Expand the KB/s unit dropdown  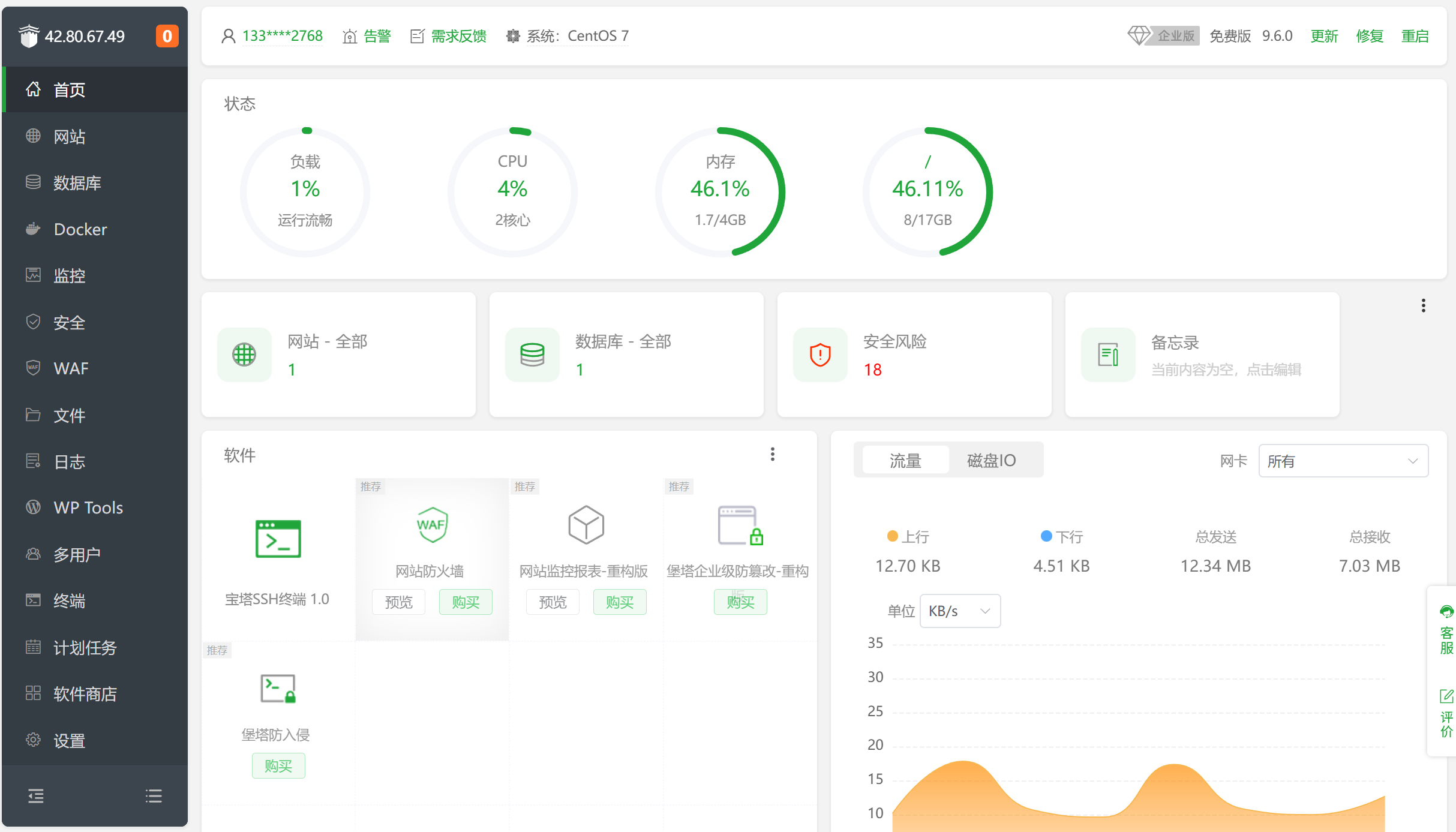[x=959, y=611]
